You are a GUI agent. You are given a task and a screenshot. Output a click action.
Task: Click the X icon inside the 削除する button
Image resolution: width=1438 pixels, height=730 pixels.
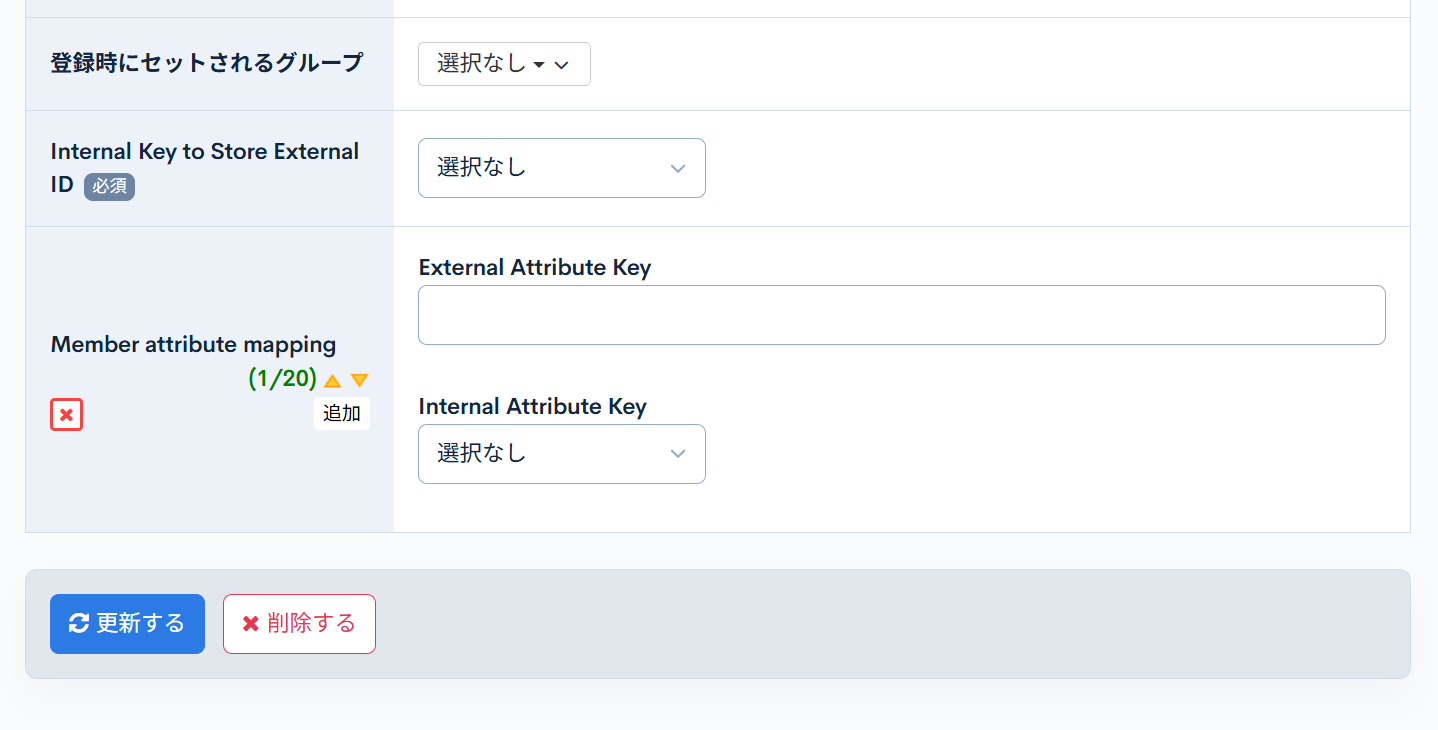(250, 623)
